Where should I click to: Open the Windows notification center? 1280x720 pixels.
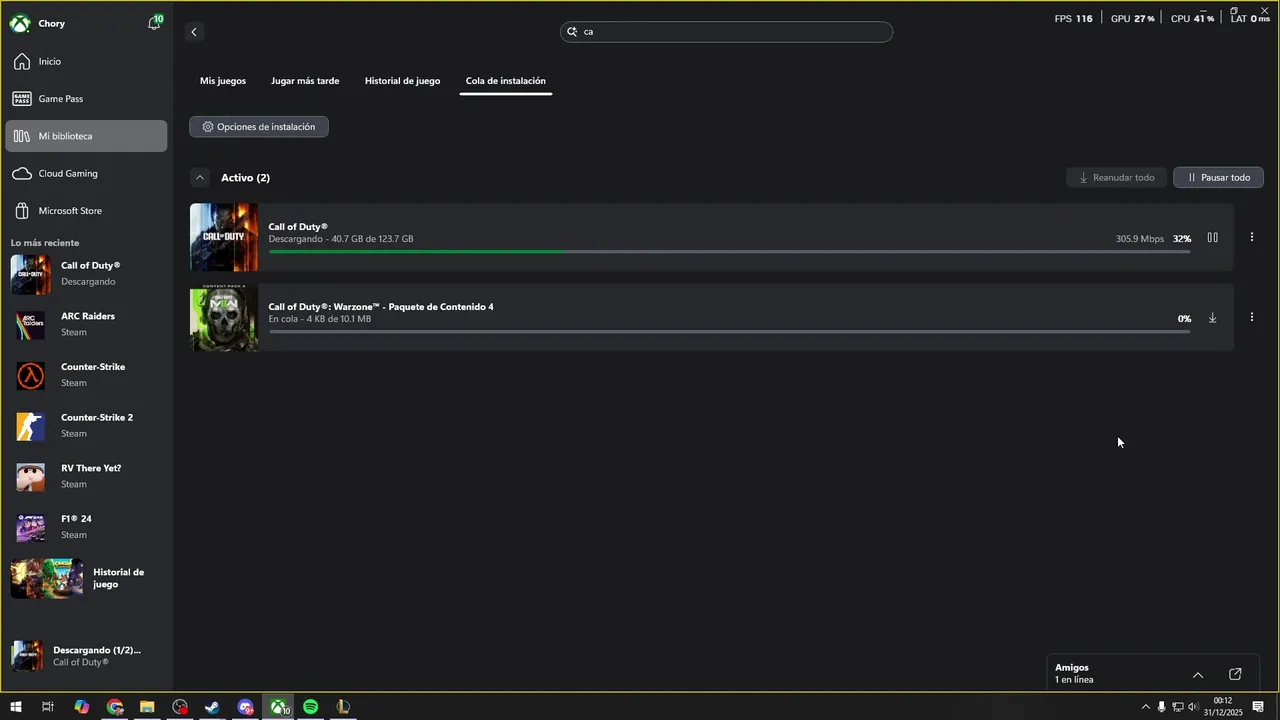[1258, 707]
